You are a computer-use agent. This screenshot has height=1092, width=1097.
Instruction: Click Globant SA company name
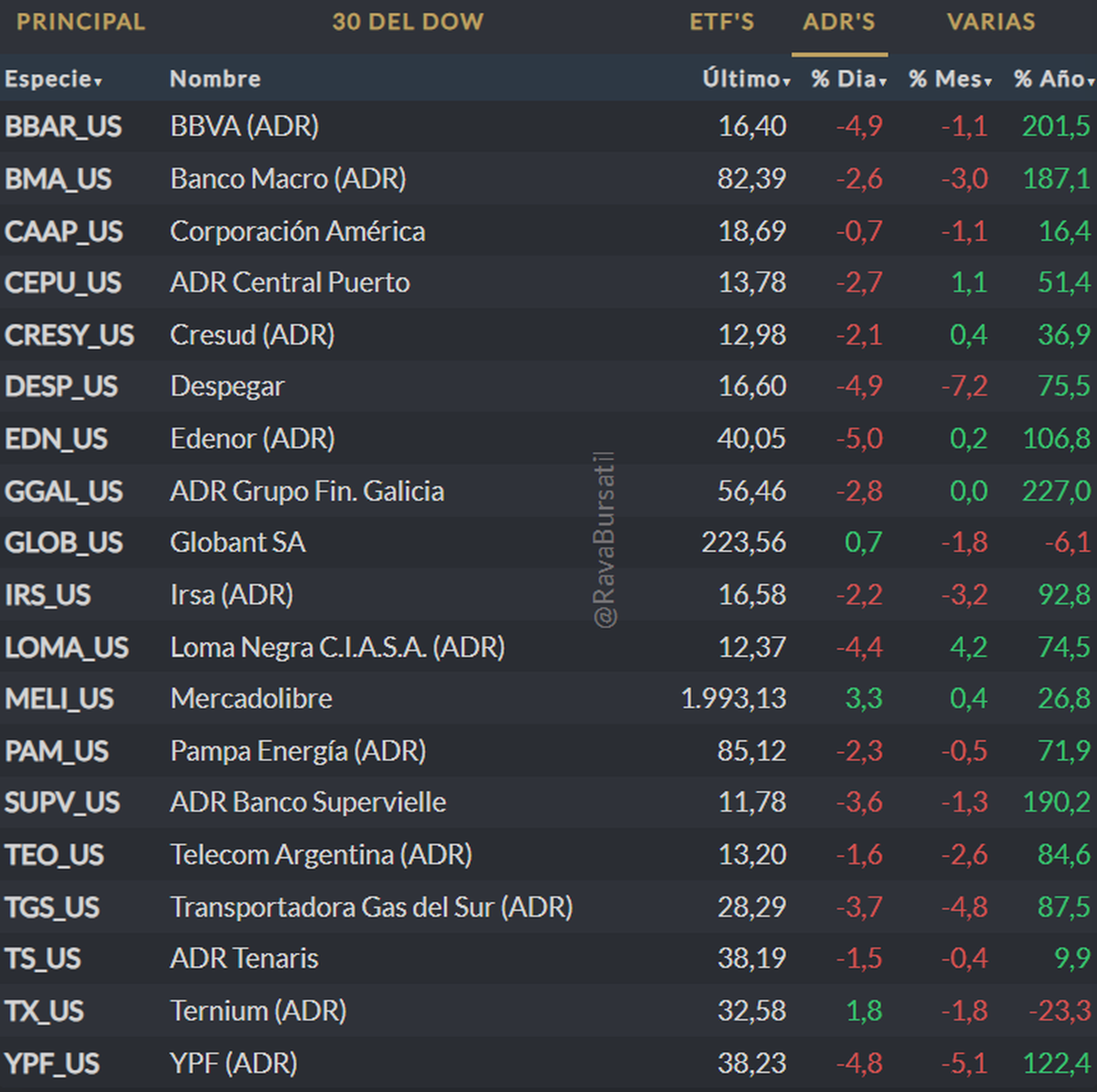click(x=238, y=543)
